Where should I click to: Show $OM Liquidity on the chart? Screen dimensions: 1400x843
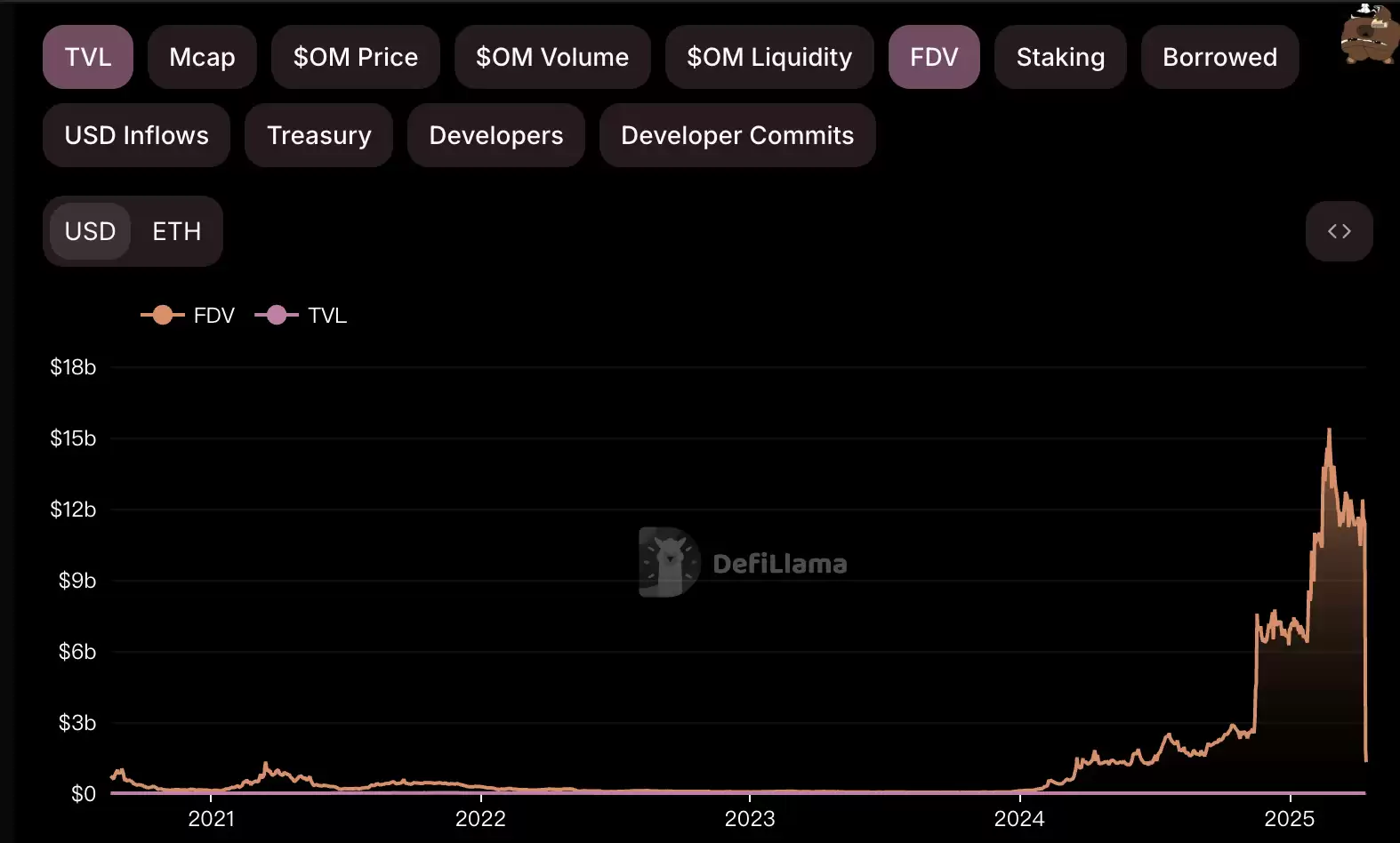769,57
